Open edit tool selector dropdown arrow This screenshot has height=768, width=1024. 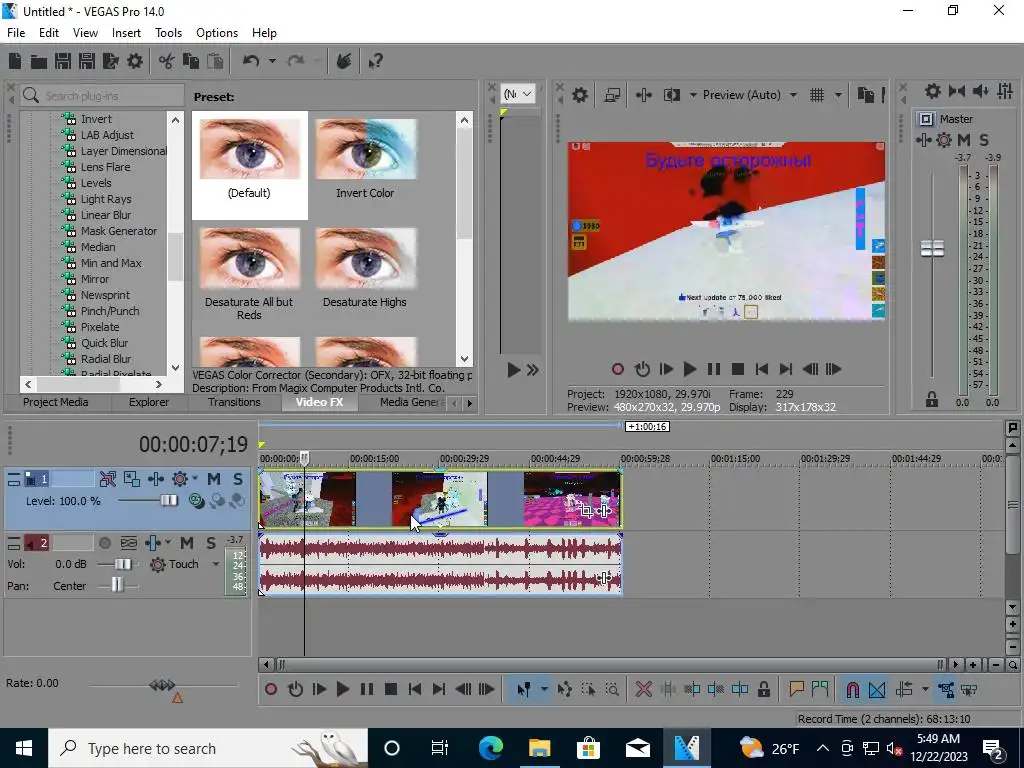click(x=543, y=689)
